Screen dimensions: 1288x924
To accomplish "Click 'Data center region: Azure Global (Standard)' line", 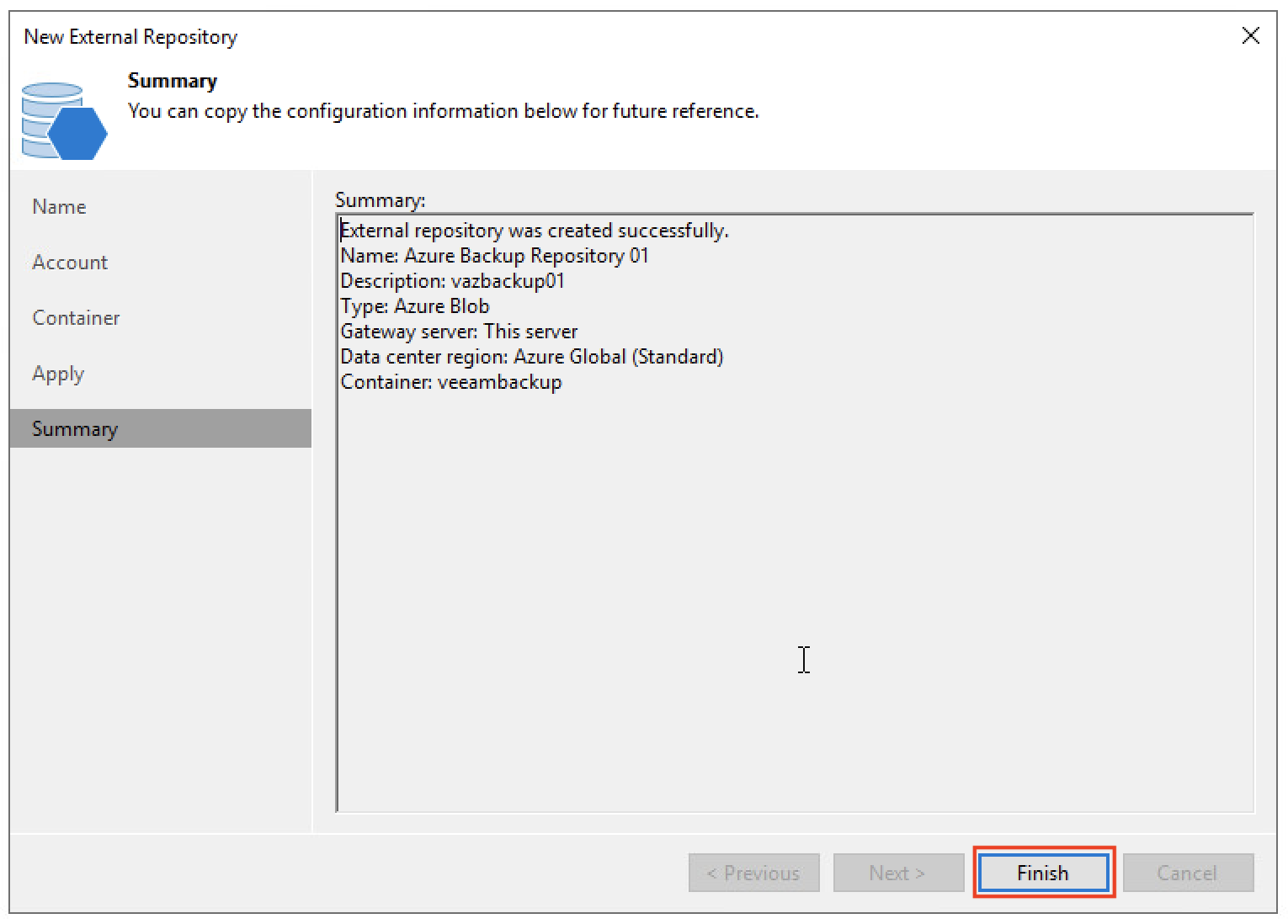I will tap(532, 357).
